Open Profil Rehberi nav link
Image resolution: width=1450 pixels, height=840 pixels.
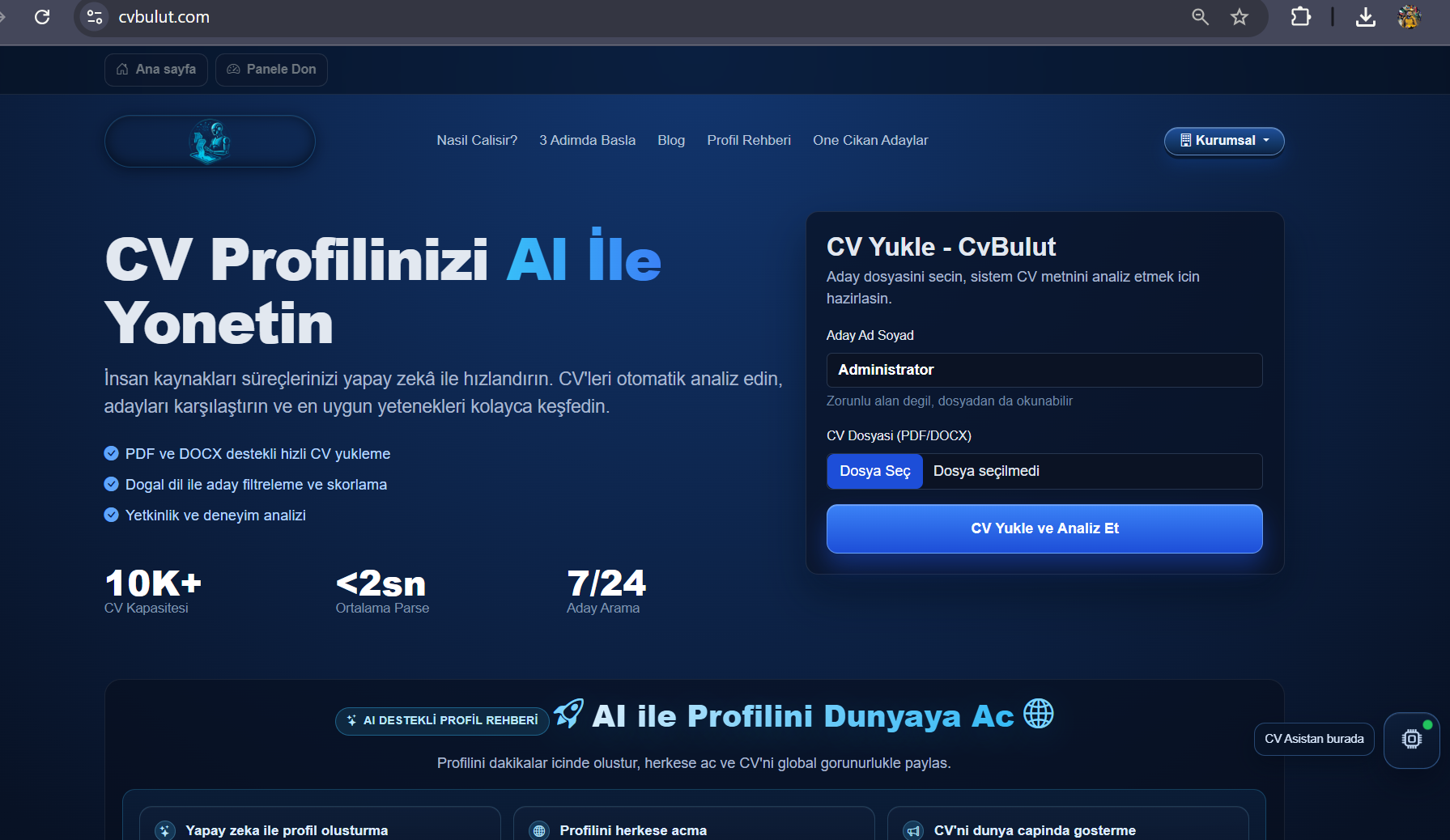coord(749,140)
